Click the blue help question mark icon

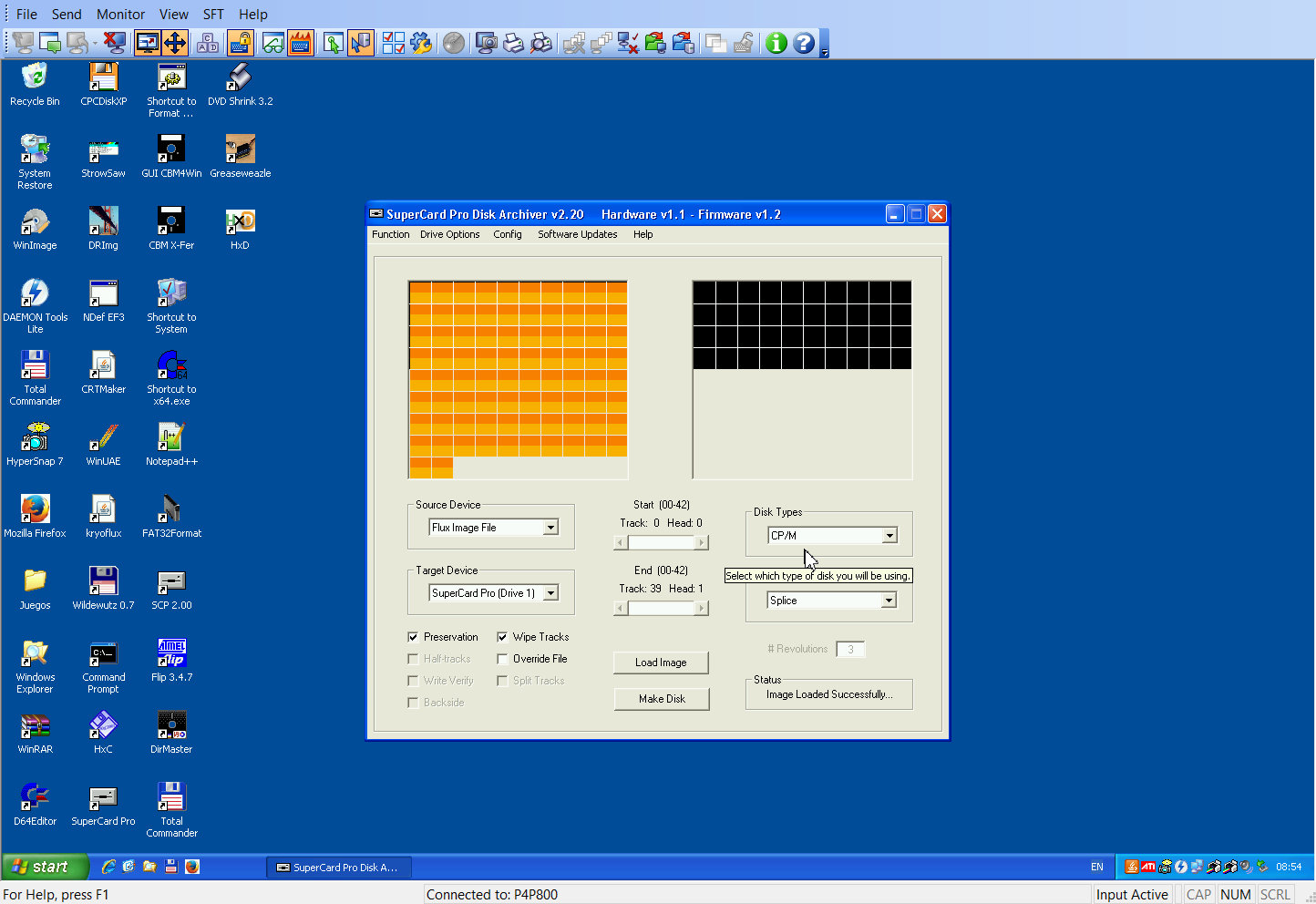point(804,43)
